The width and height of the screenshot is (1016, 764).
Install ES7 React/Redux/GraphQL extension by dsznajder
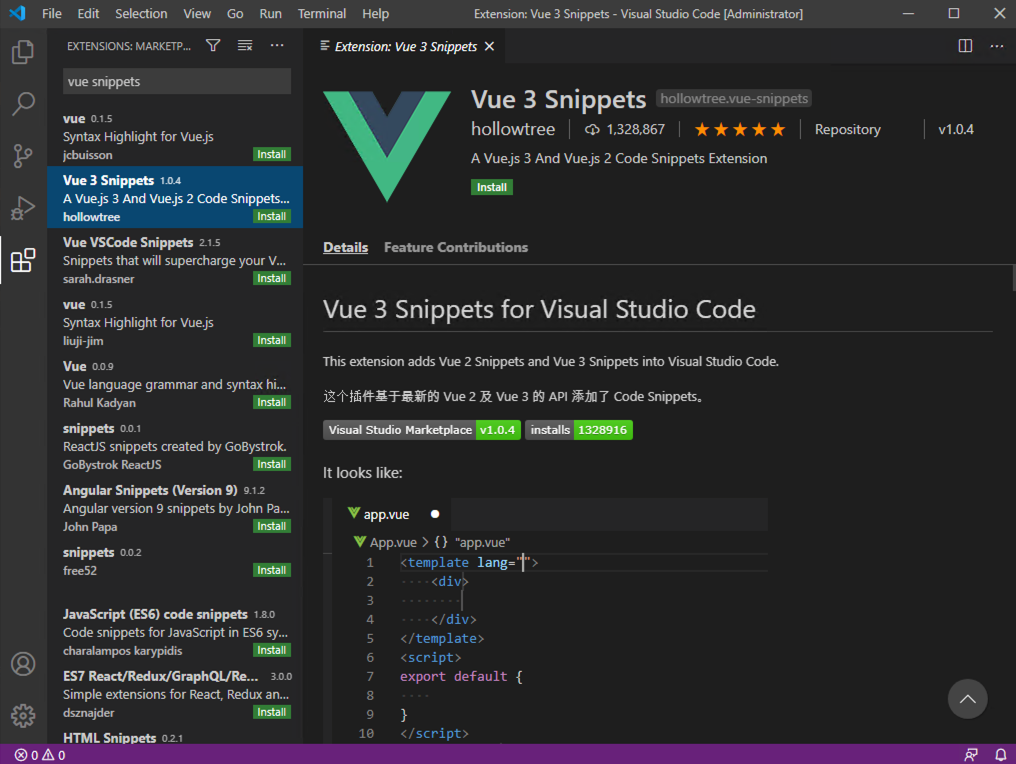(271, 712)
